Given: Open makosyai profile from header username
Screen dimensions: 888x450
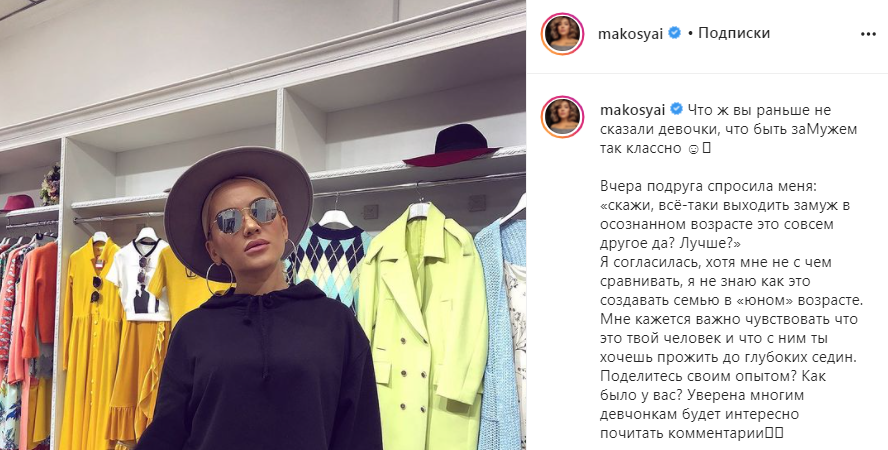Looking at the screenshot, I should [x=631, y=33].
